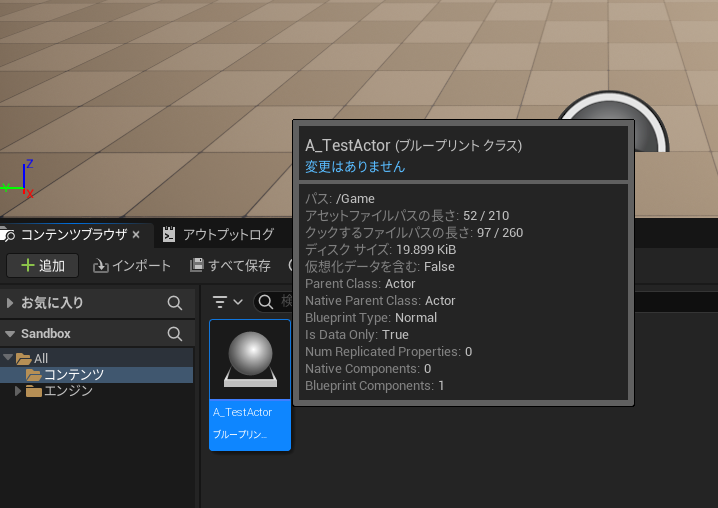Click すべて保存 (Save All) disk icon
Image resolution: width=718 pixels, height=508 pixels.
pos(198,265)
